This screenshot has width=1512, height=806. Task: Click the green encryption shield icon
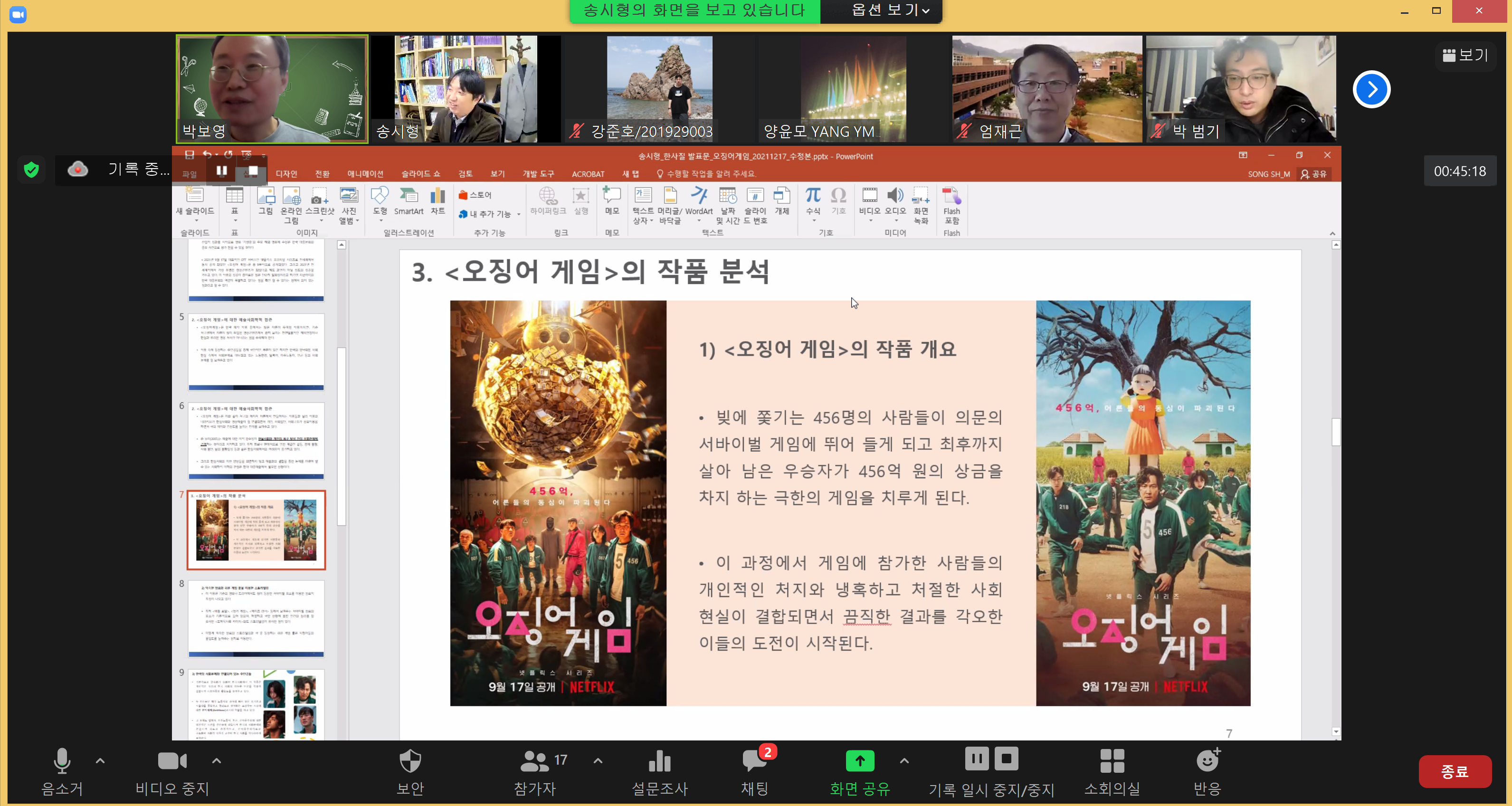[32, 170]
